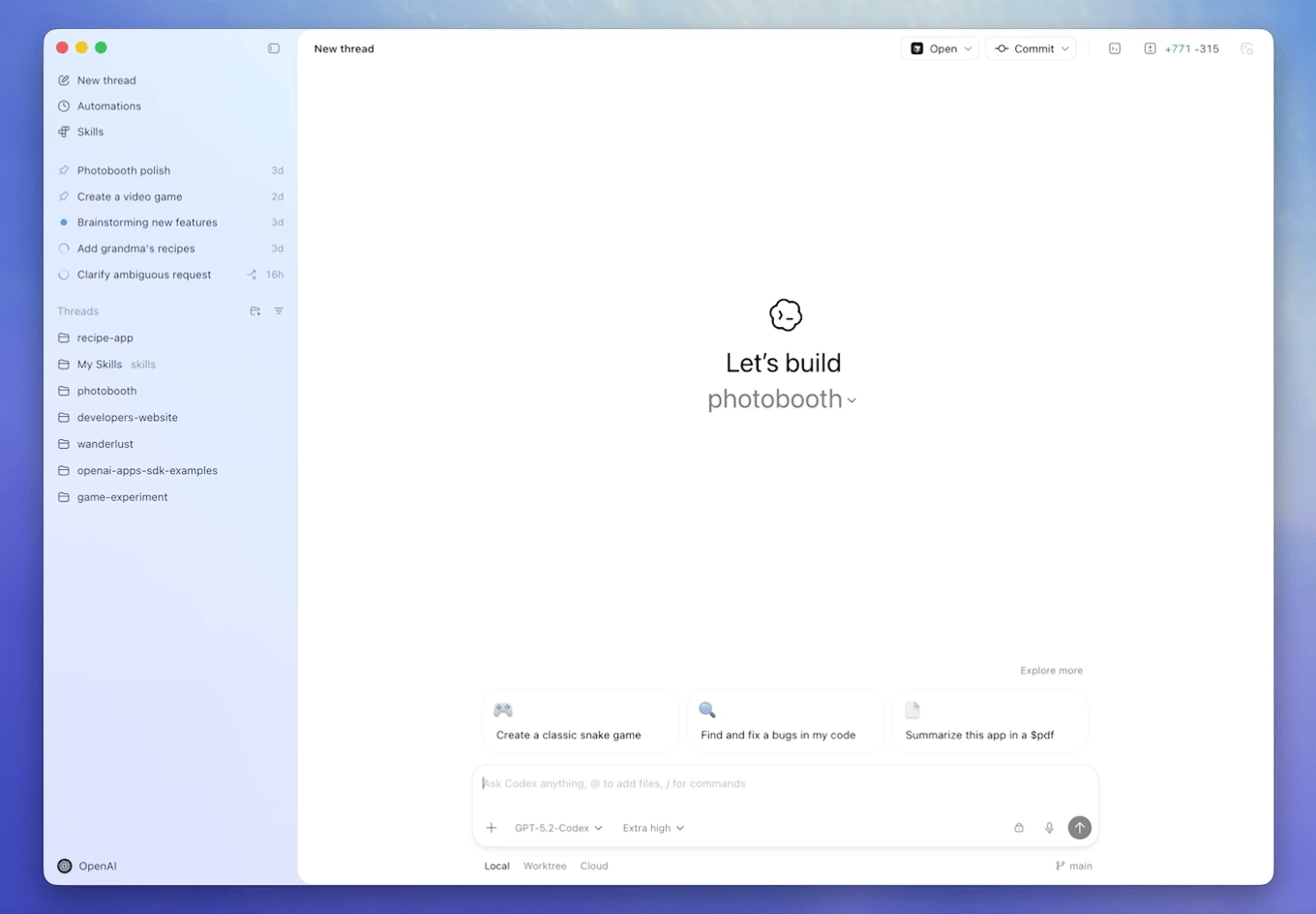Open the filter icon beside Threads
The width and height of the screenshot is (1316, 914).
point(279,311)
